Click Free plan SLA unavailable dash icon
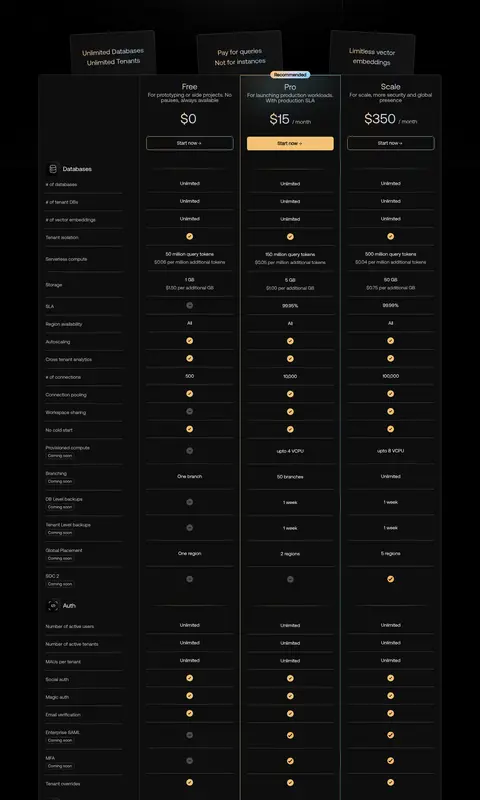This screenshot has width=480, height=800. (190, 306)
